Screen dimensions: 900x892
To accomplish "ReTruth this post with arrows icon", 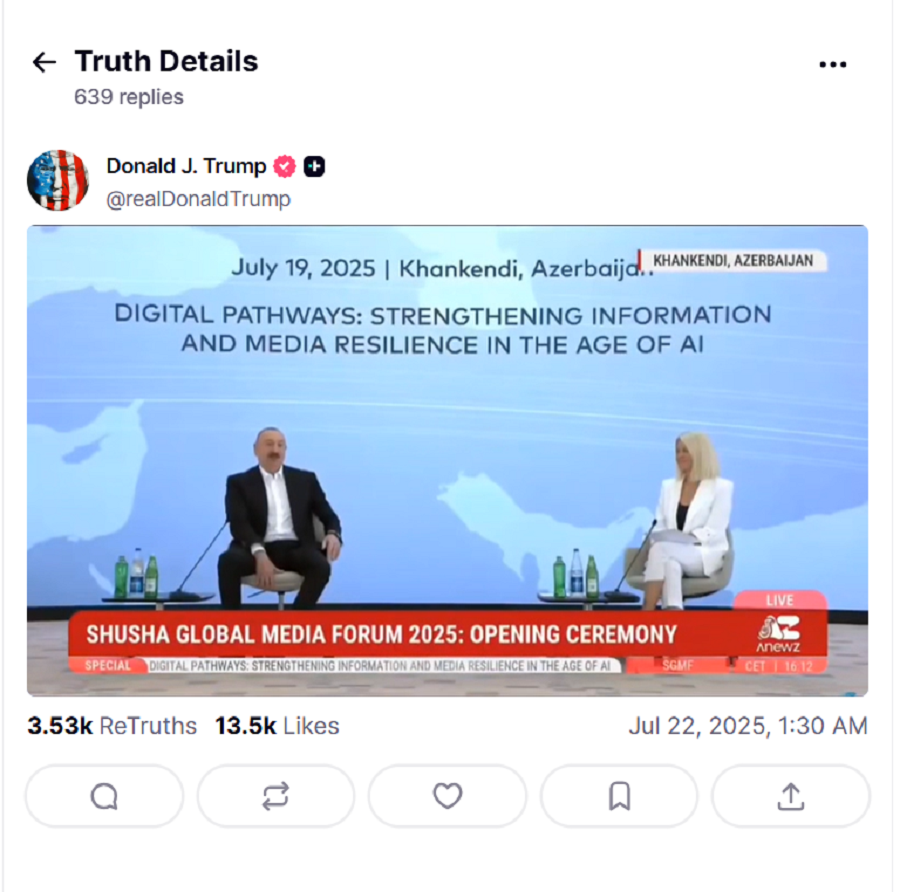I will (276, 796).
